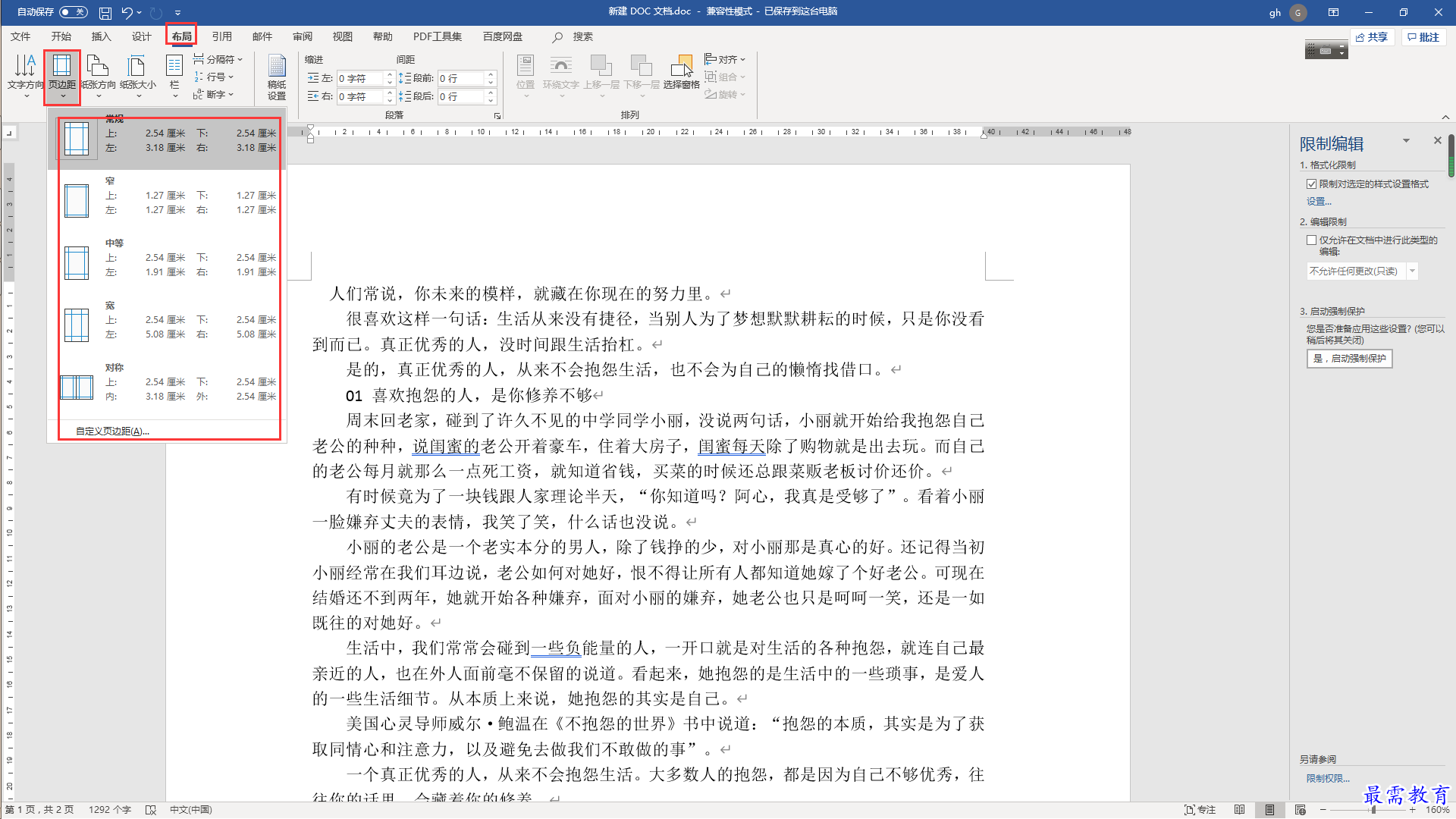Open the Selection Pane (选择窗格)
Viewport: 1456px width, 819px height.
tap(682, 73)
